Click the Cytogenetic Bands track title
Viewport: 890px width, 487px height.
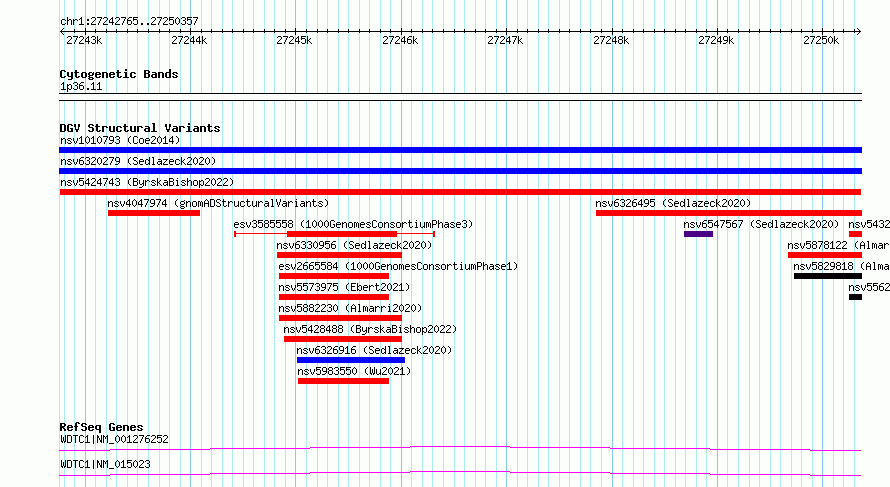coord(119,74)
